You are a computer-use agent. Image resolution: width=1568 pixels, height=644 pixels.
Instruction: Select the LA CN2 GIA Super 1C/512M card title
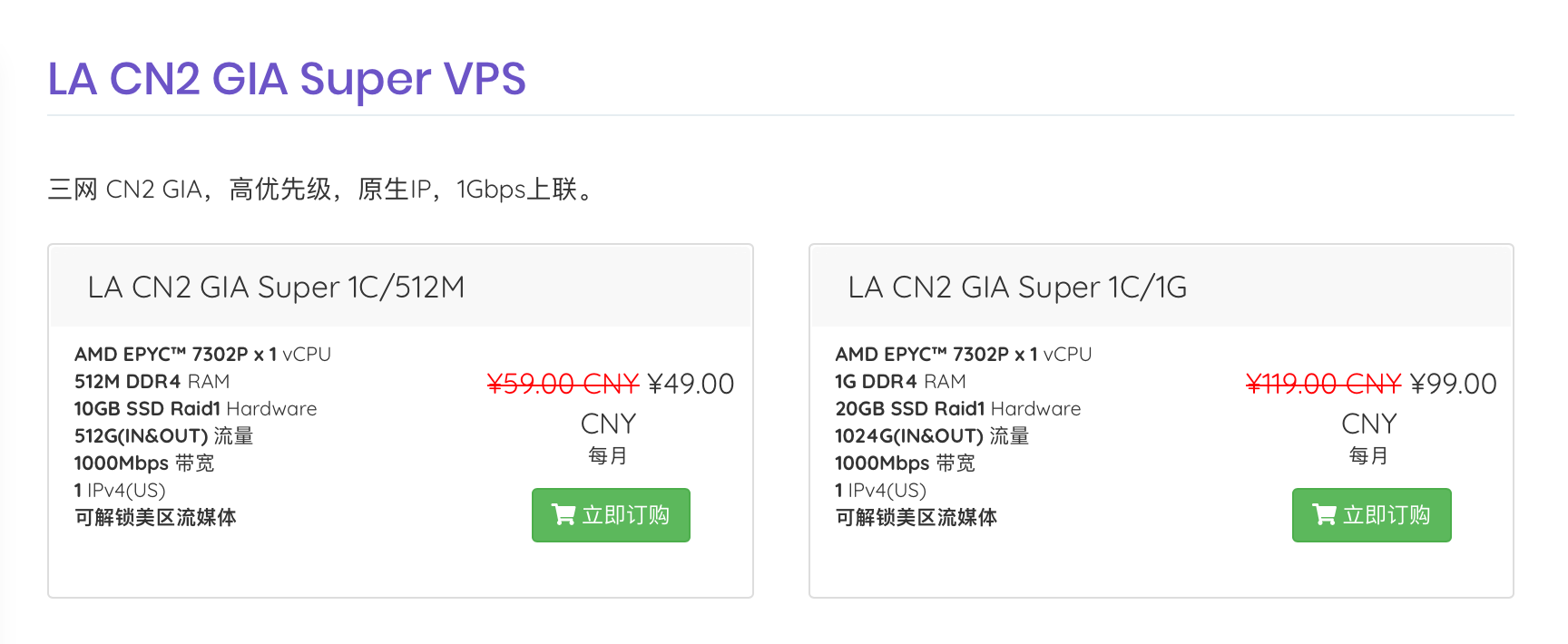[276, 288]
